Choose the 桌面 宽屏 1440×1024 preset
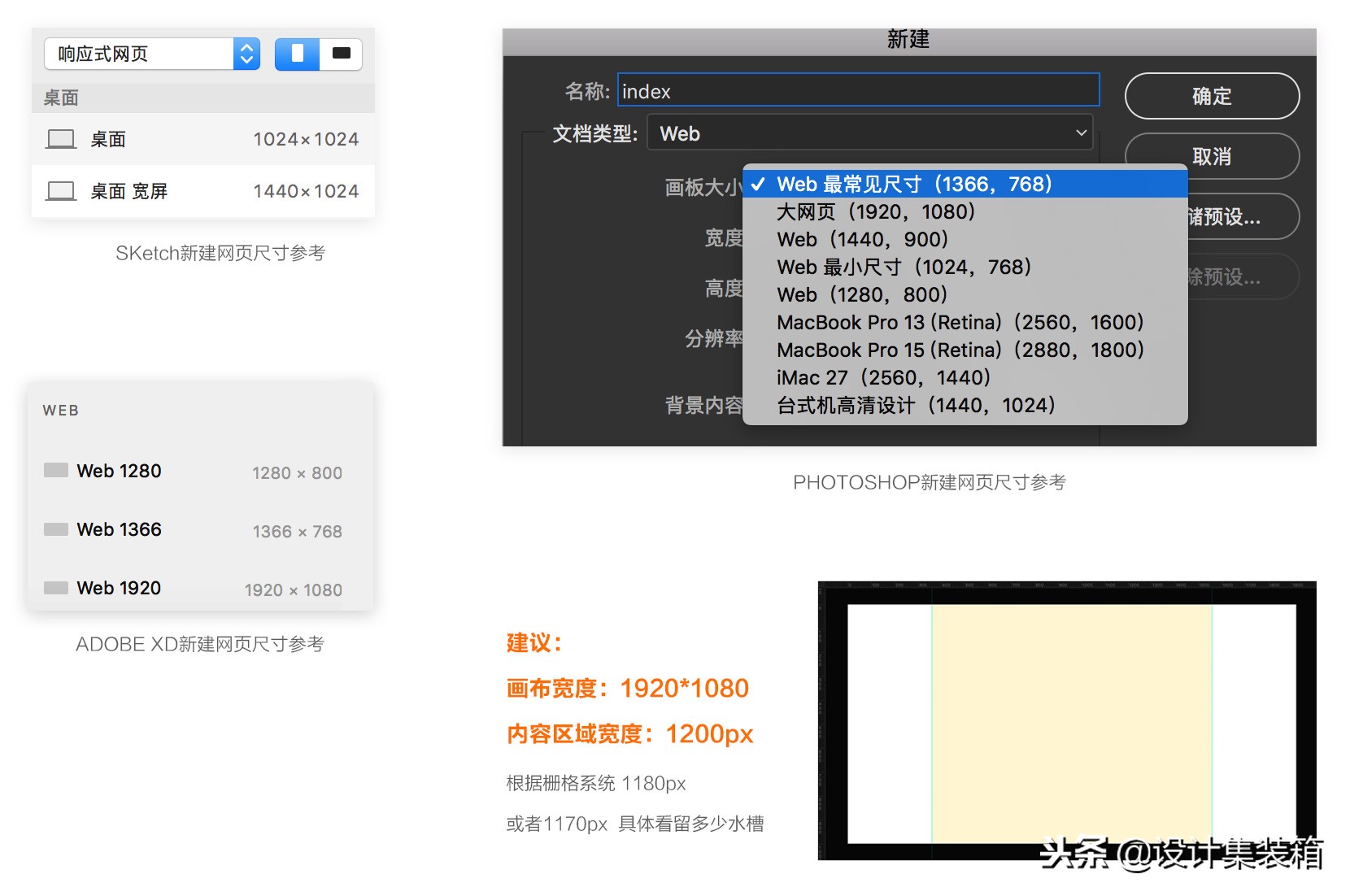The width and height of the screenshot is (1350, 896). coord(203,191)
